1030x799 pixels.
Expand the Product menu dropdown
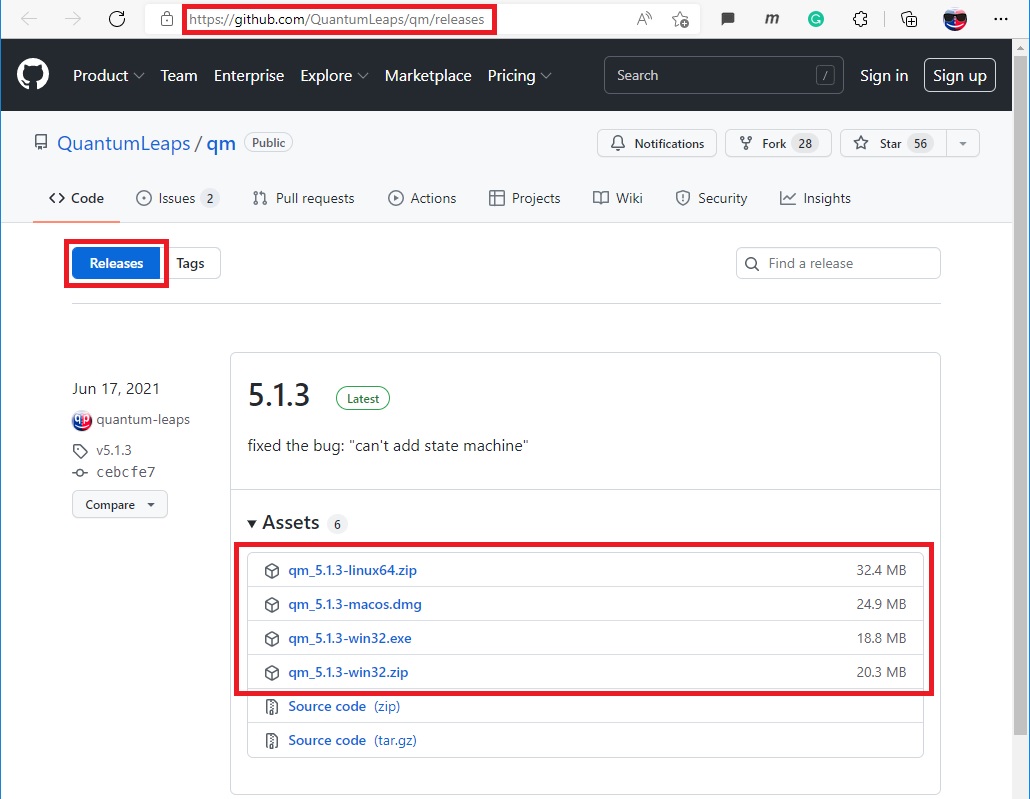[108, 76]
